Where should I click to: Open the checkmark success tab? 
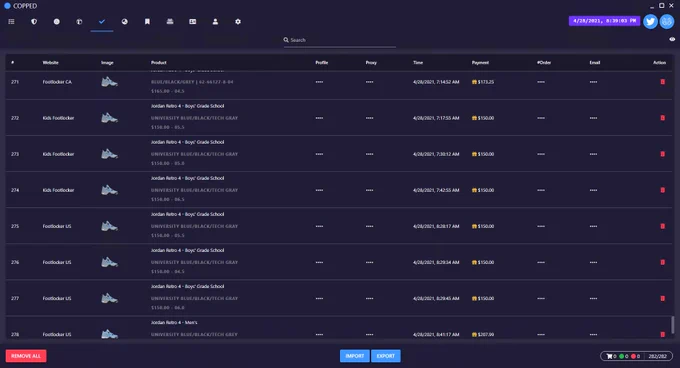102,22
